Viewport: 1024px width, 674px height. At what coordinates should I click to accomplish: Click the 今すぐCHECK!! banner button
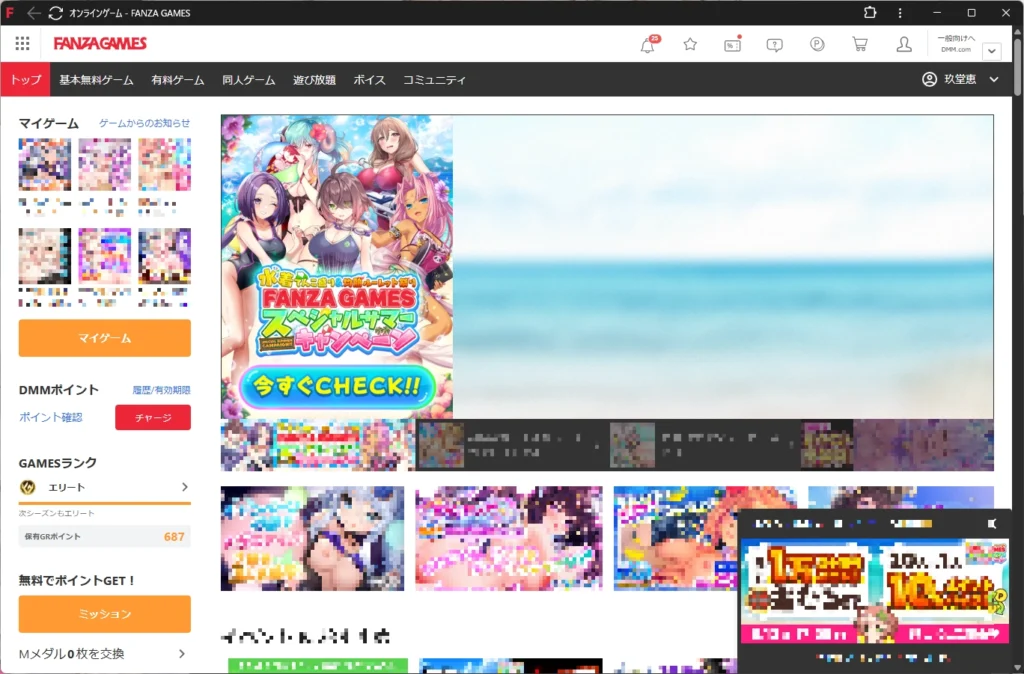(337, 386)
